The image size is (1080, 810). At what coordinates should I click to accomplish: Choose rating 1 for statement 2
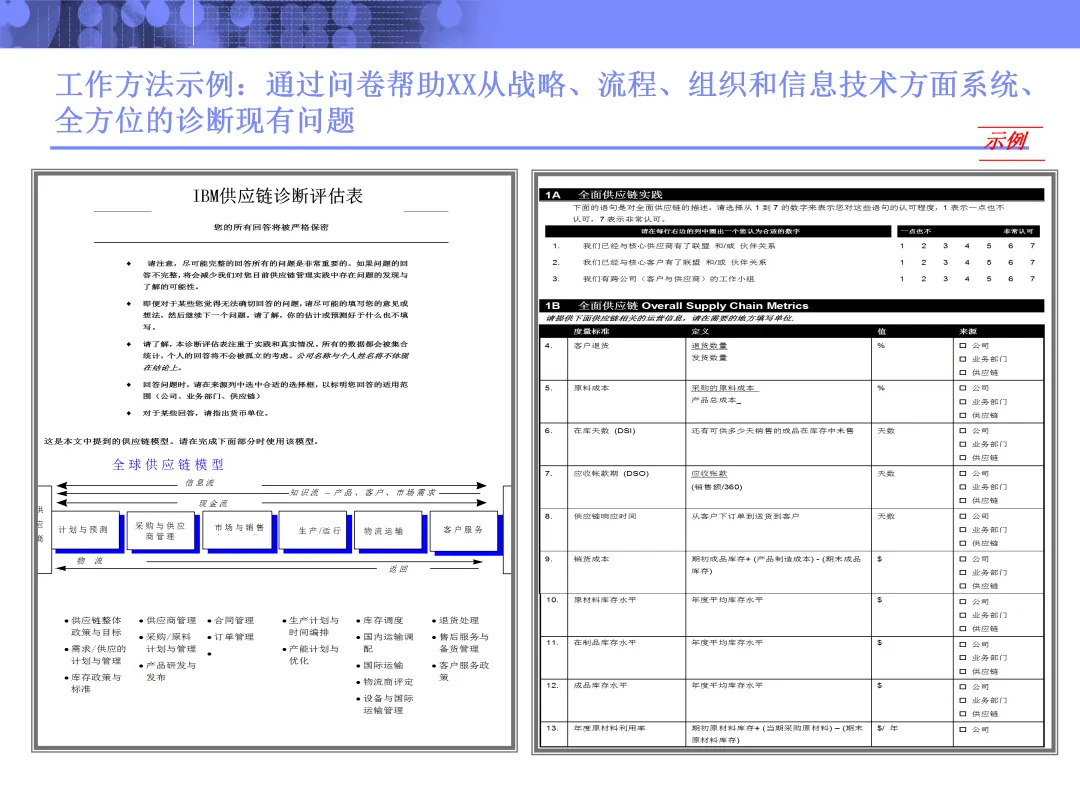[x=902, y=262]
